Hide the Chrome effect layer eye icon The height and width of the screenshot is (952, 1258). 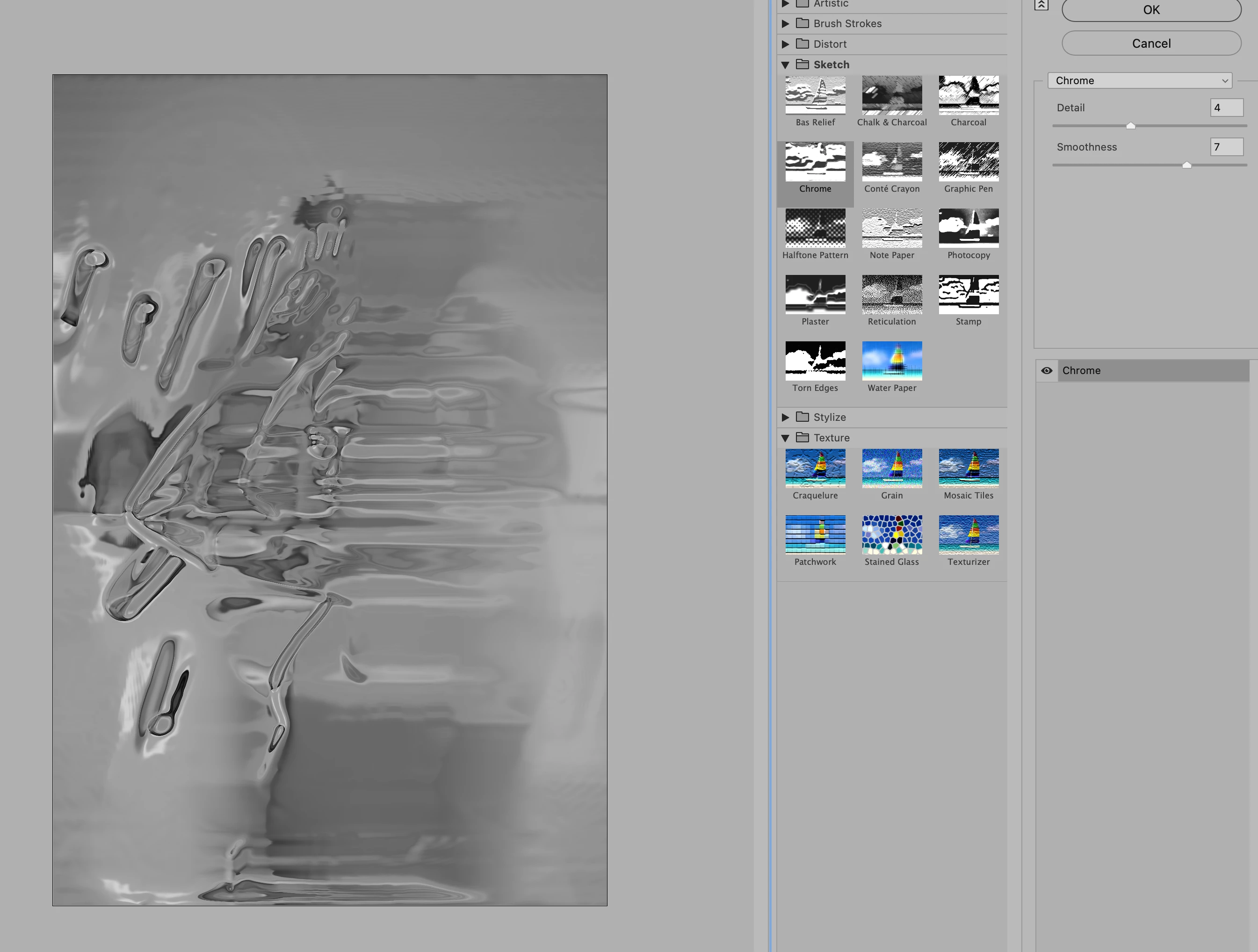1047,371
